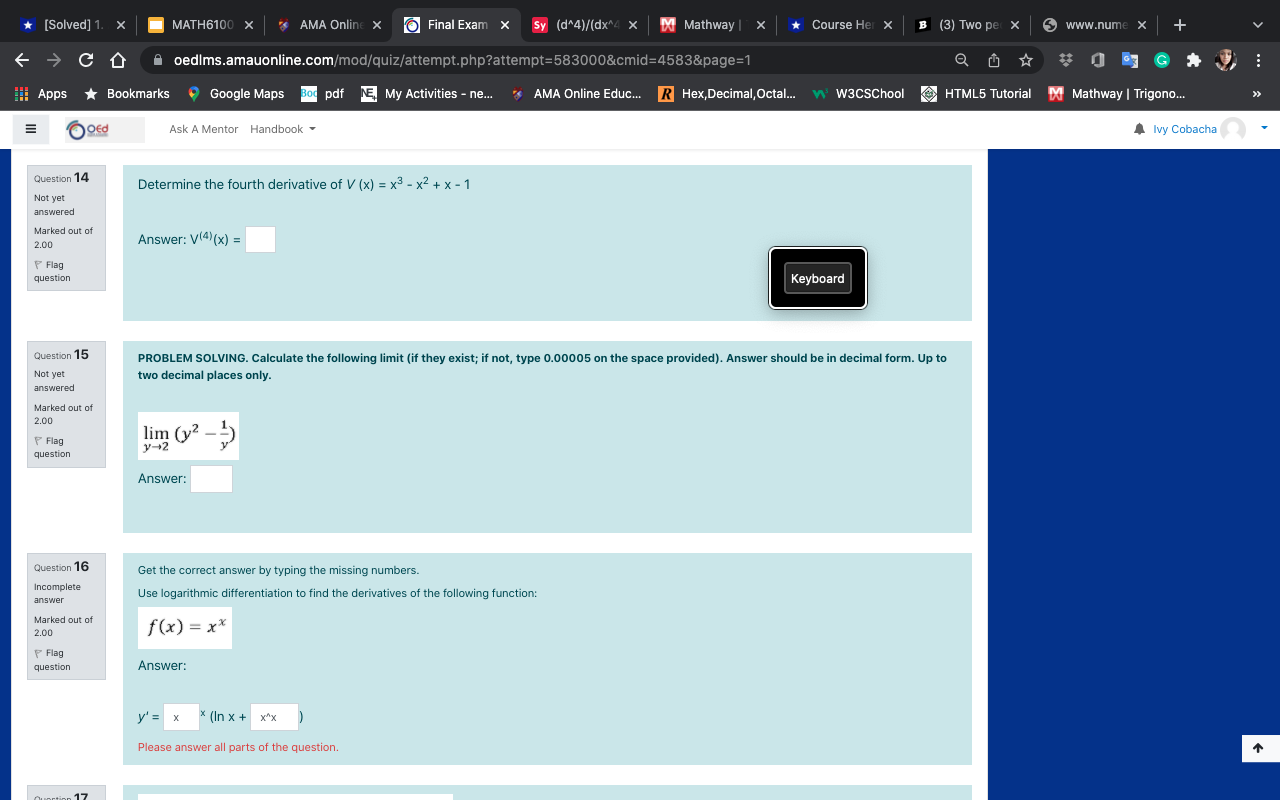The height and width of the screenshot is (800, 1280).
Task: Click the answer box for question 14
Action: pos(260,239)
